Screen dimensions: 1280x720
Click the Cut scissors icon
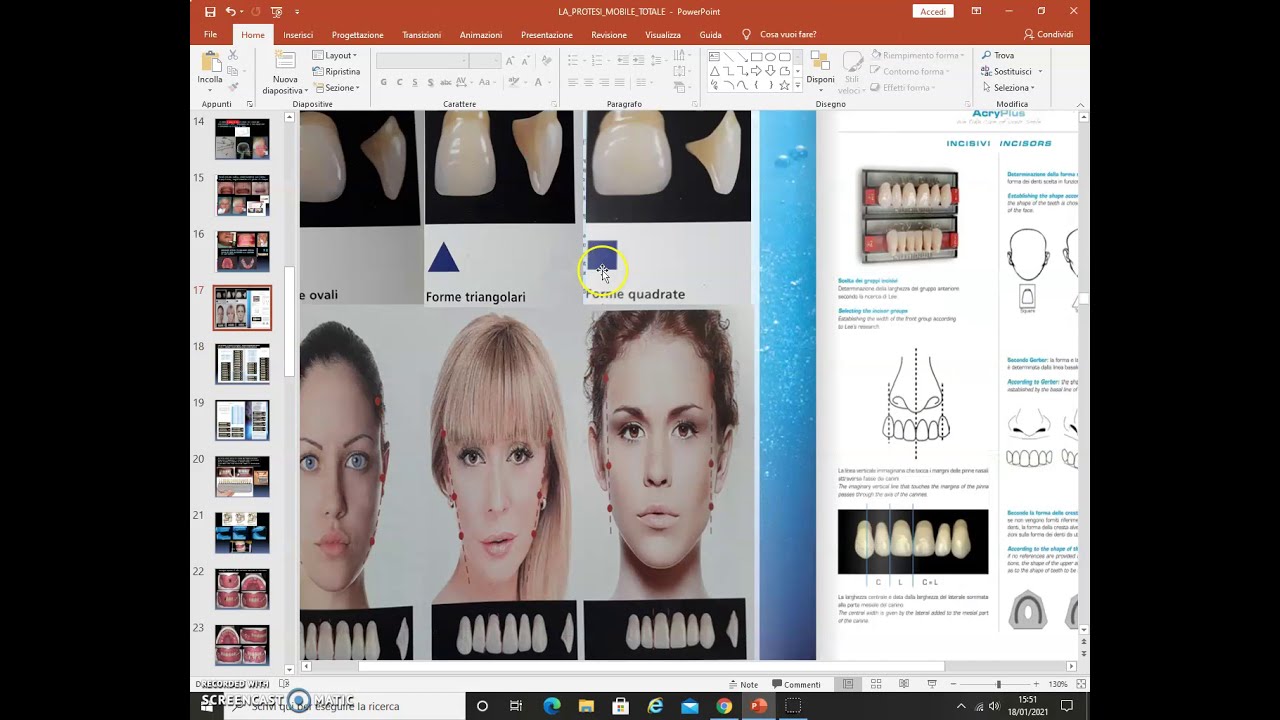(233, 55)
